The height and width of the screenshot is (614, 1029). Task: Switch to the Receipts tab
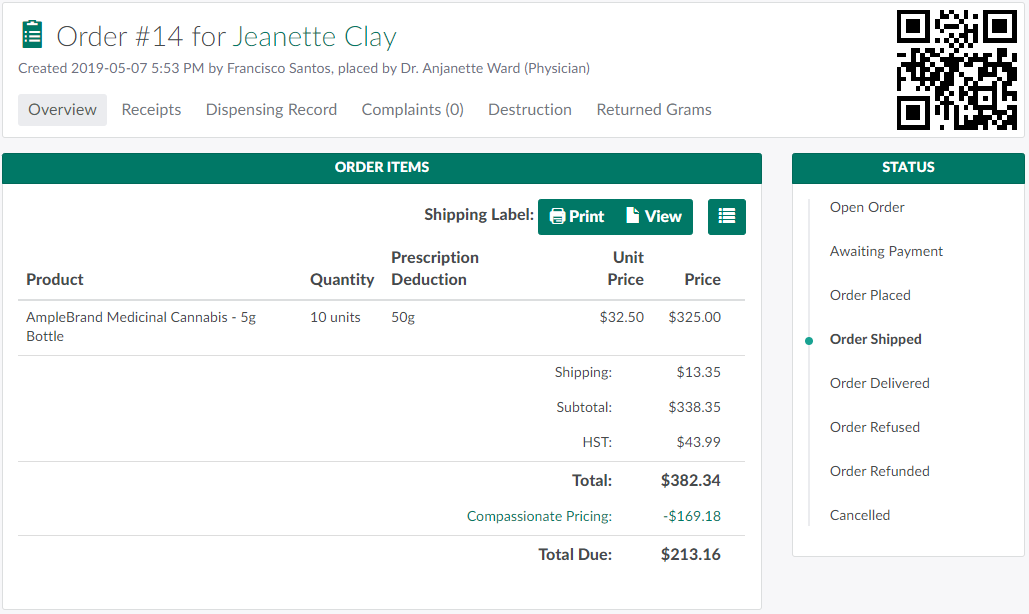coord(151,110)
